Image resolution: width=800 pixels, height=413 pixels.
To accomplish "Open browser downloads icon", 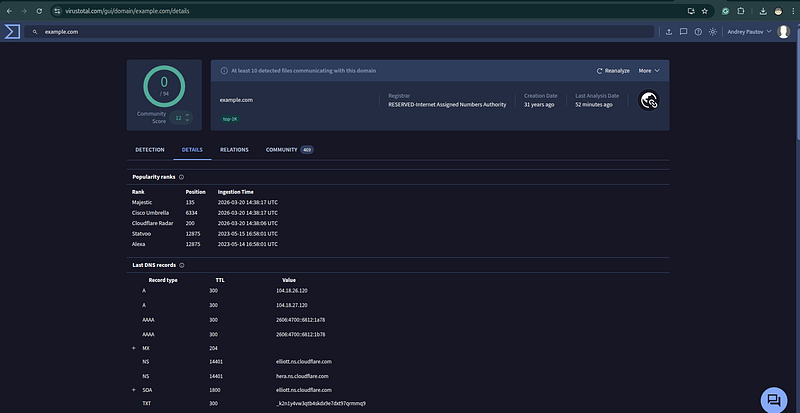I will (x=763, y=11).
